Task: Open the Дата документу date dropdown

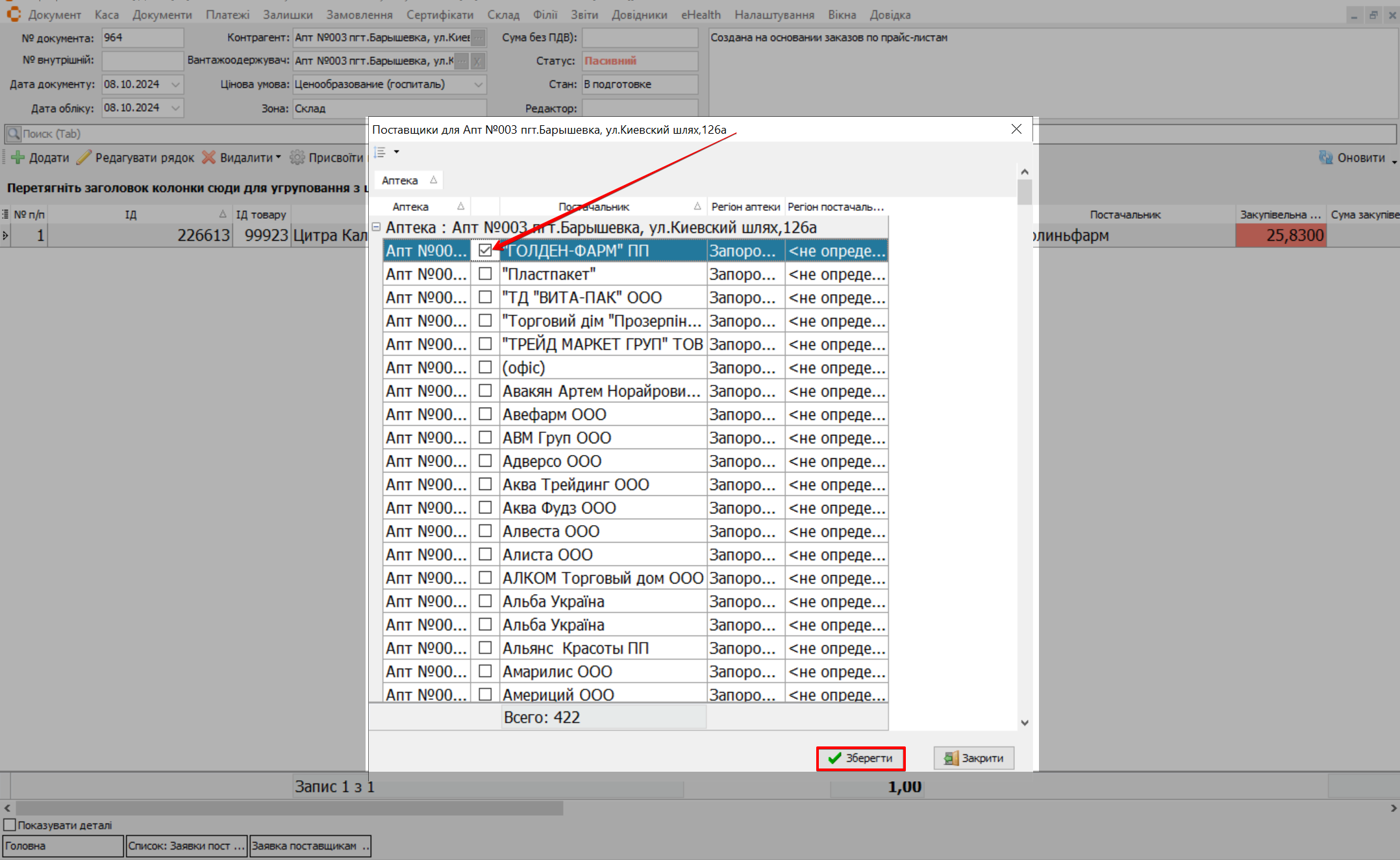Action: coord(175,84)
